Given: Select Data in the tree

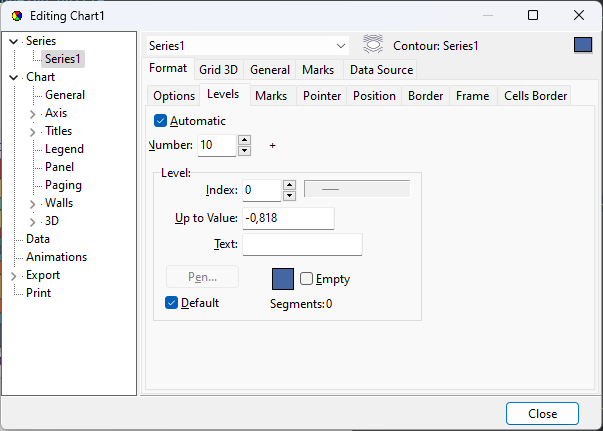Looking at the screenshot, I should click(x=38, y=239).
